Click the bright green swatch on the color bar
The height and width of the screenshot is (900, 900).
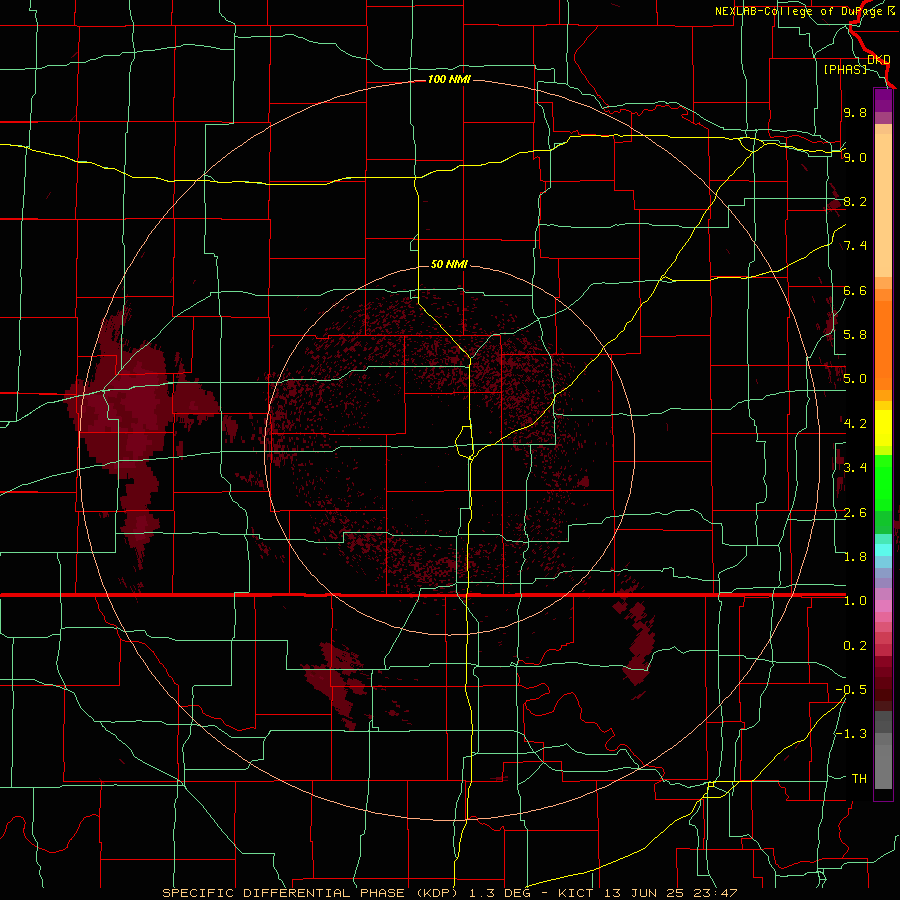click(883, 484)
